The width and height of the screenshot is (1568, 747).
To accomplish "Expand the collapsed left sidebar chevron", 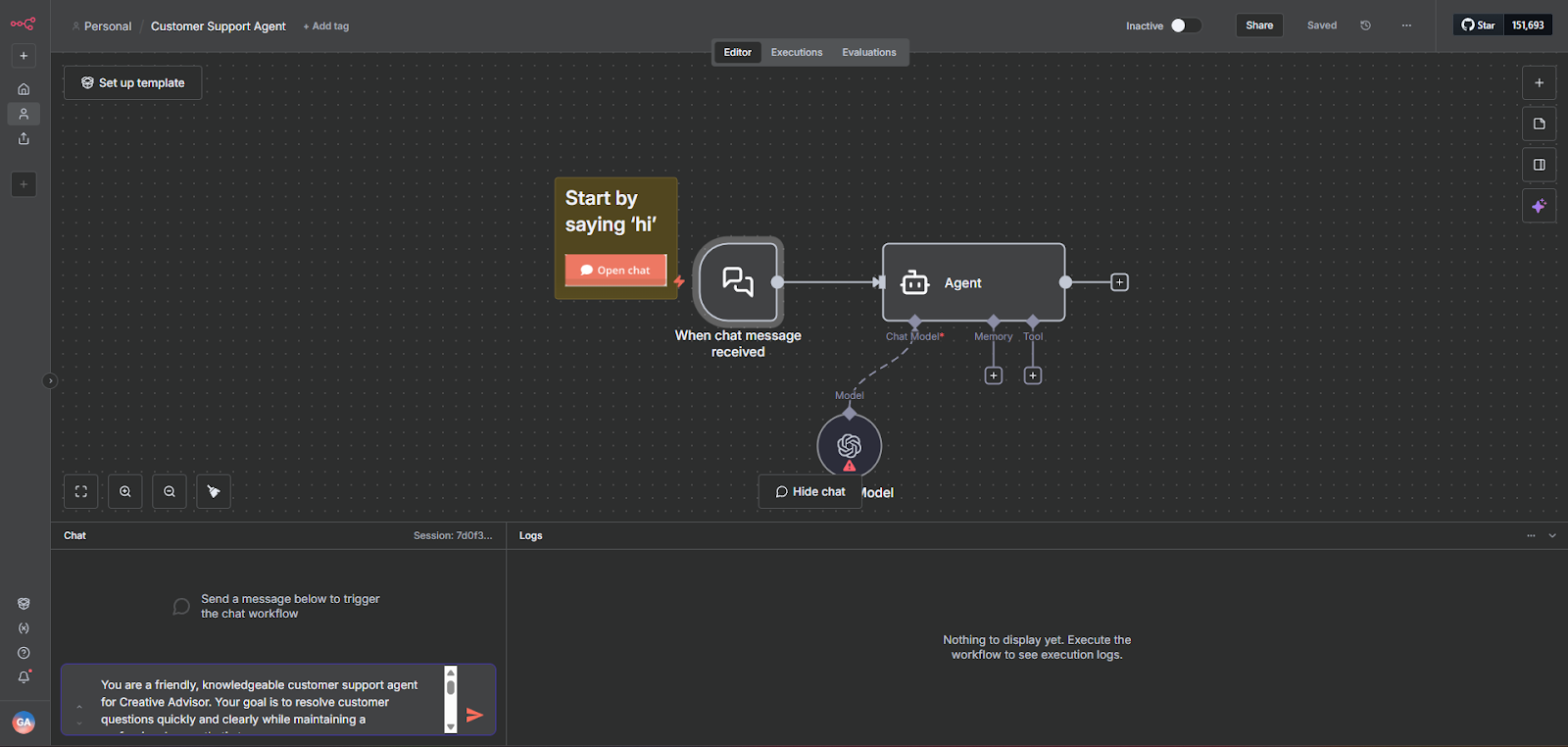I will pyautogui.click(x=50, y=381).
